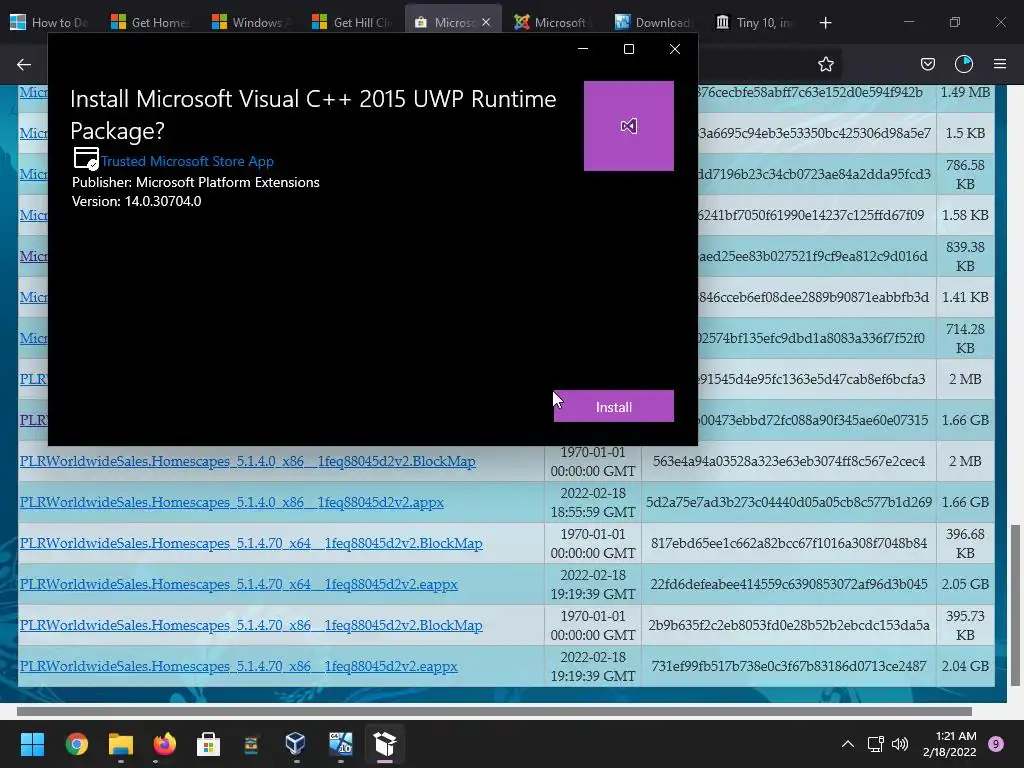Switch to 'Windows' tab
Viewport: 1024px width, 768px height.
click(x=251, y=23)
